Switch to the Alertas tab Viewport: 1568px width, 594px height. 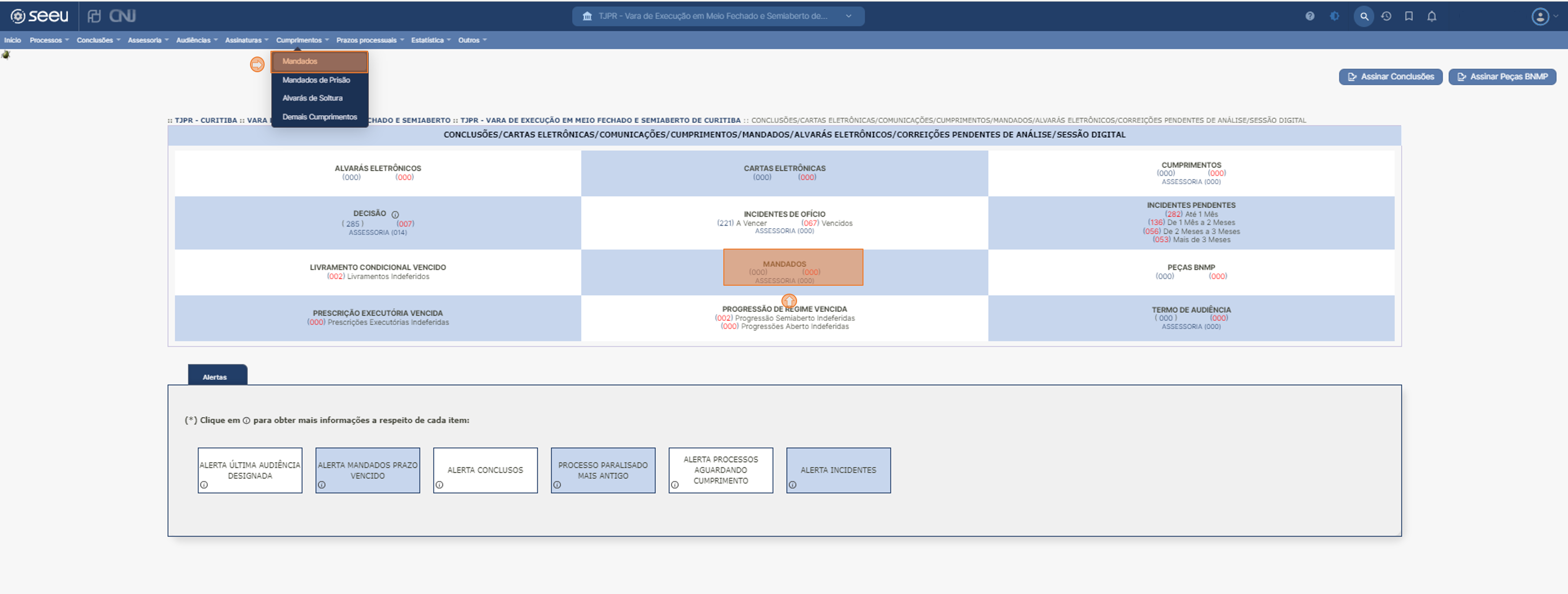point(217,375)
